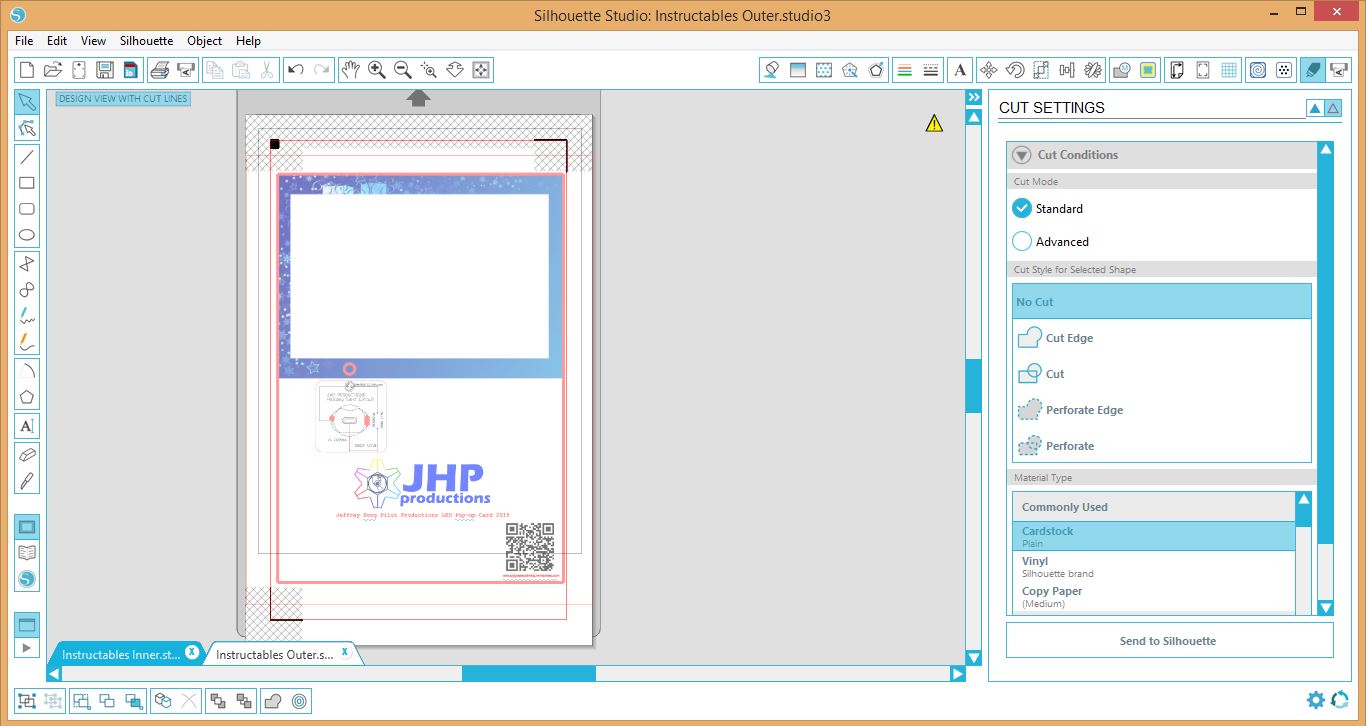The width and height of the screenshot is (1366, 726).
Task: Save to SD card icon
Action: 130,70
